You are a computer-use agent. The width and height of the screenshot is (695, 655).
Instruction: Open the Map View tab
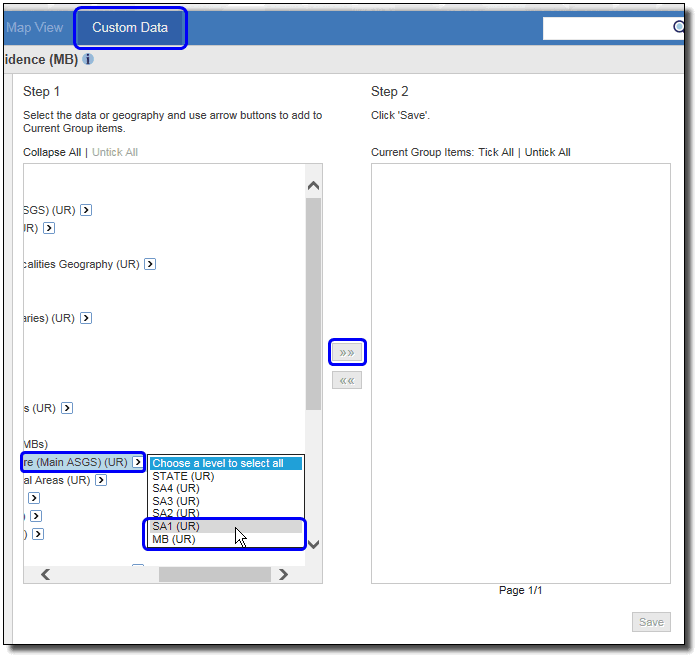(34, 28)
